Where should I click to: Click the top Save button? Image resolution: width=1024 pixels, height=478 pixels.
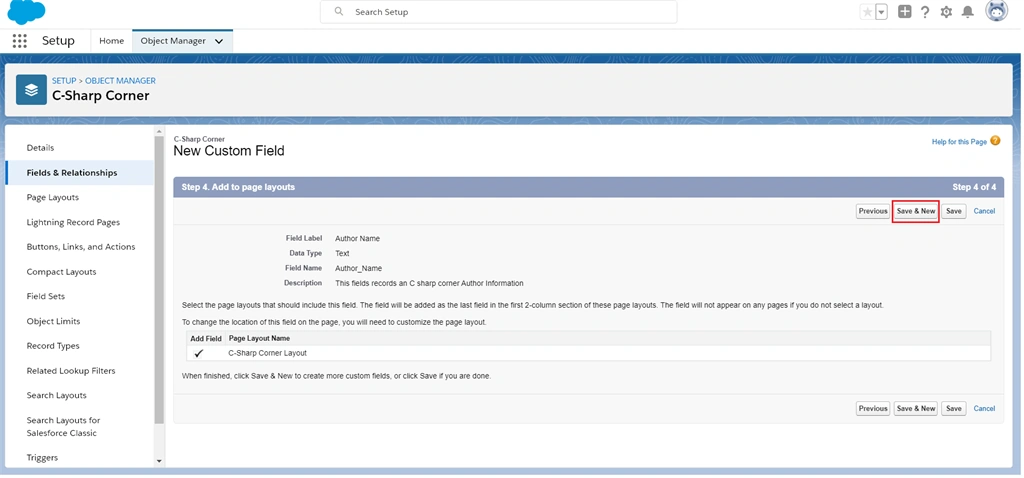click(x=953, y=211)
